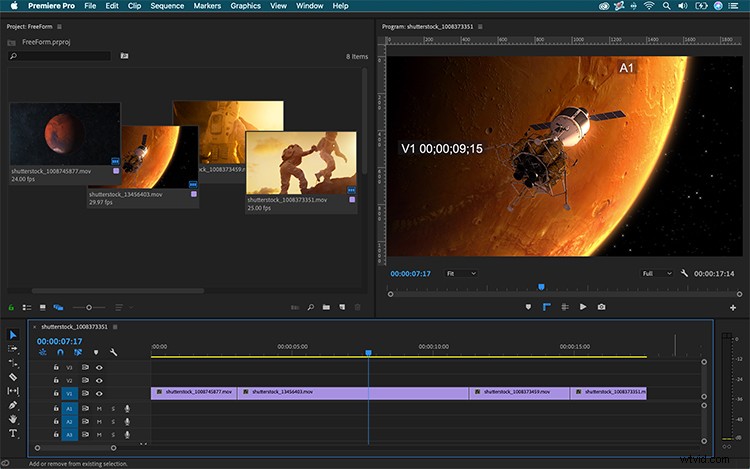Open the timeline wrench settings
Viewport: 750px width, 469px height.
click(x=113, y=352)
